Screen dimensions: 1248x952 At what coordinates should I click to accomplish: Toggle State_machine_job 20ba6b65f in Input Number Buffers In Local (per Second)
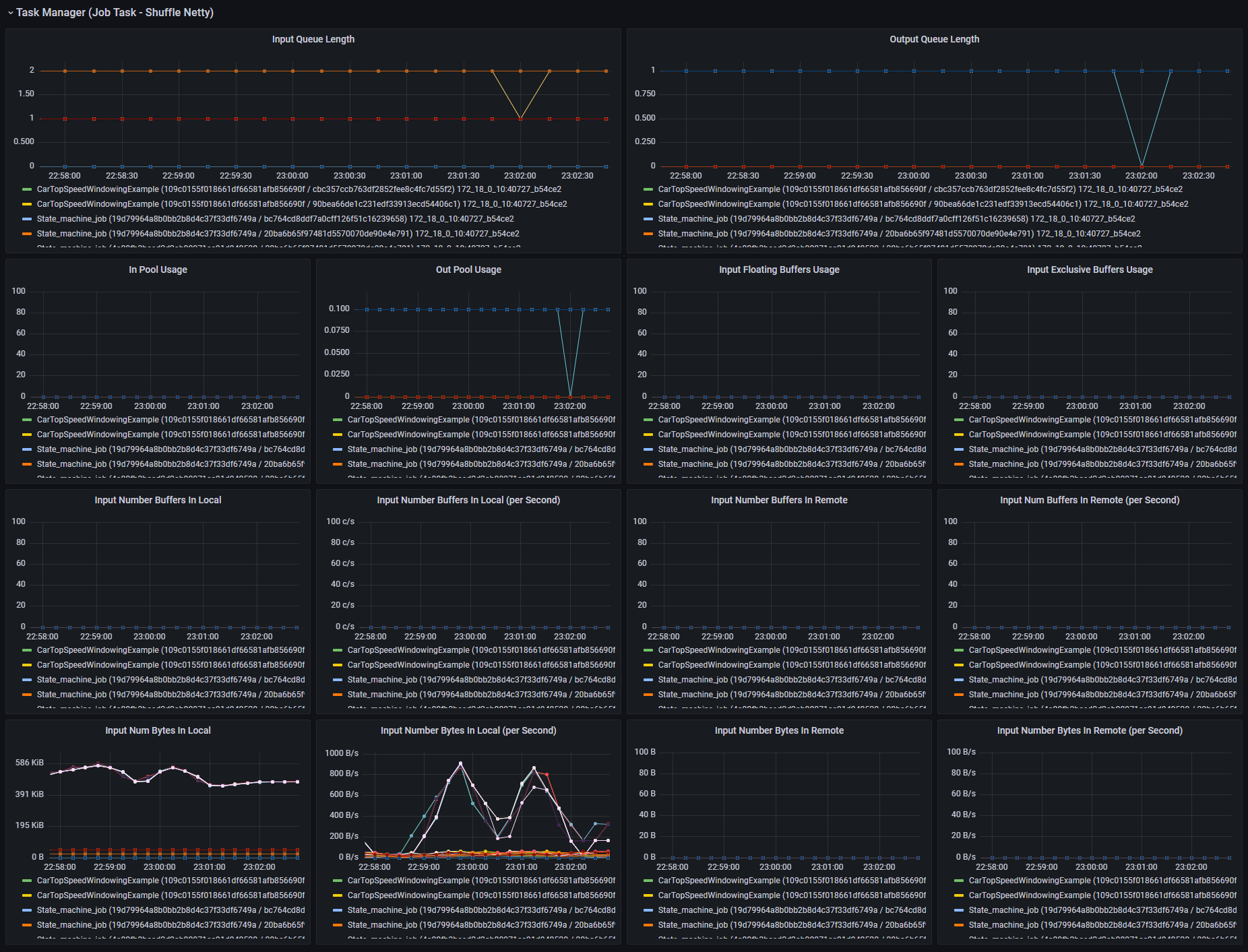click(481, 695)
